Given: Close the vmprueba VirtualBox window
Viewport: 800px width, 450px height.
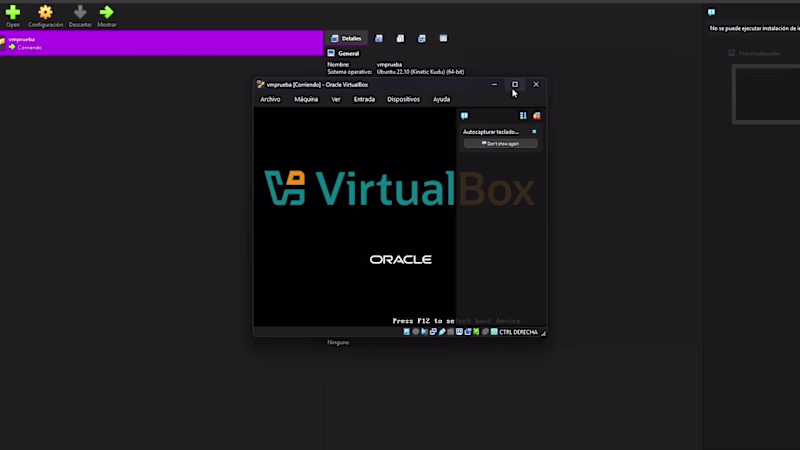Looking at the screenshot, I should click(536, 85).
